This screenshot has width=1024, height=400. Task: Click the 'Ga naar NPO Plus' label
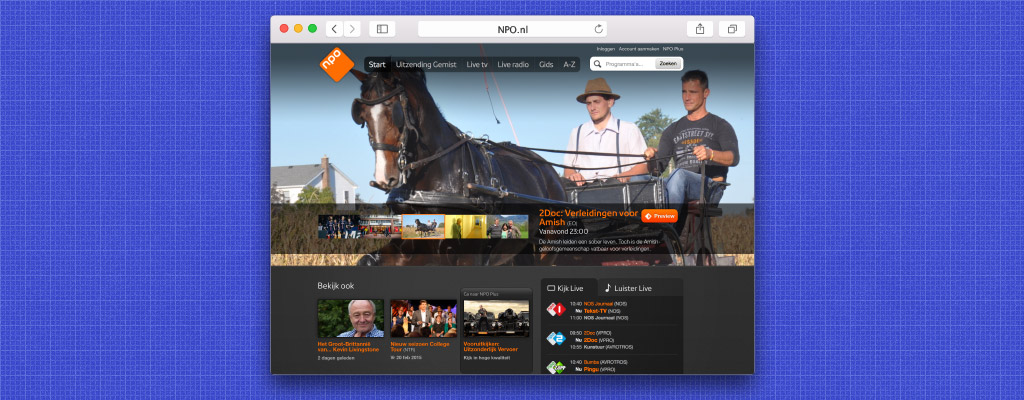[481, 294]
